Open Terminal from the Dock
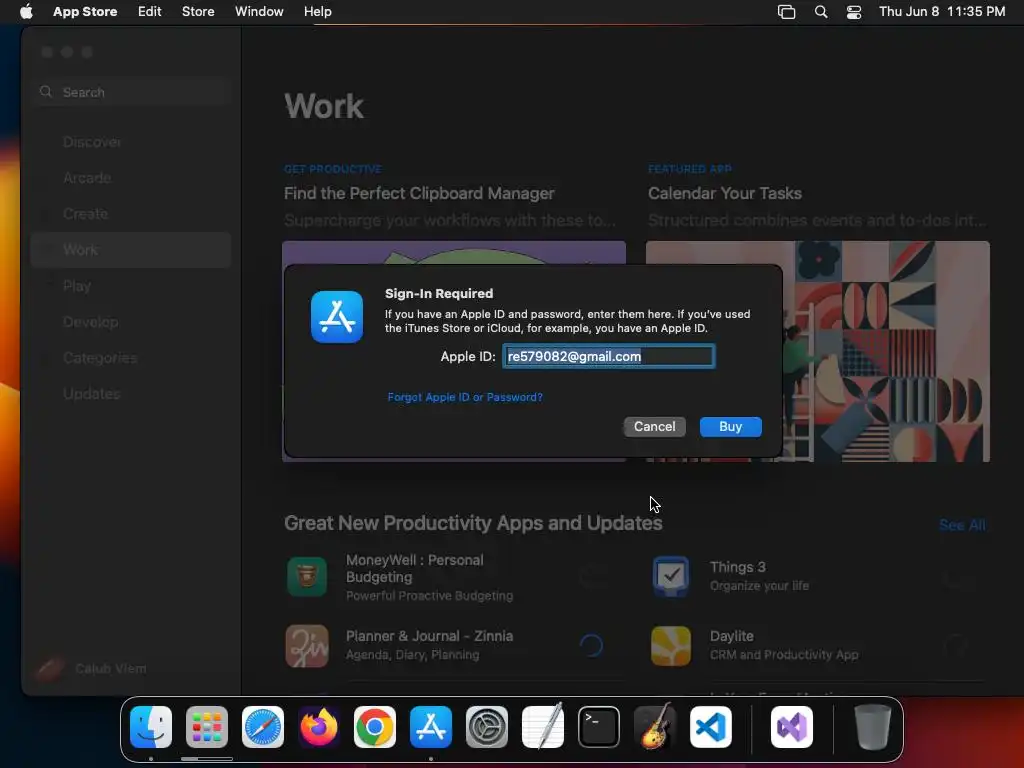This screenshot has width=1024, height=768. (599, 727)
